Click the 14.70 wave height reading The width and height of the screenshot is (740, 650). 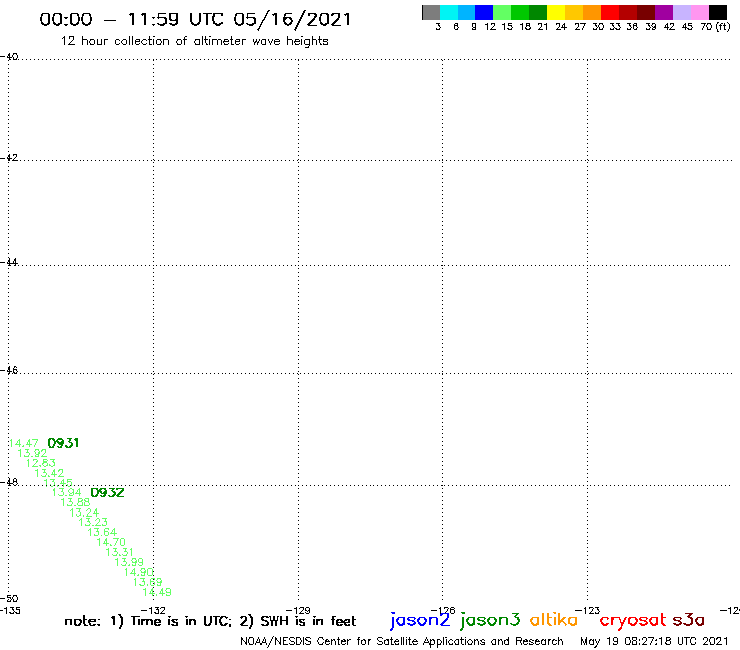pyautogui.click(x=111, y=542)
